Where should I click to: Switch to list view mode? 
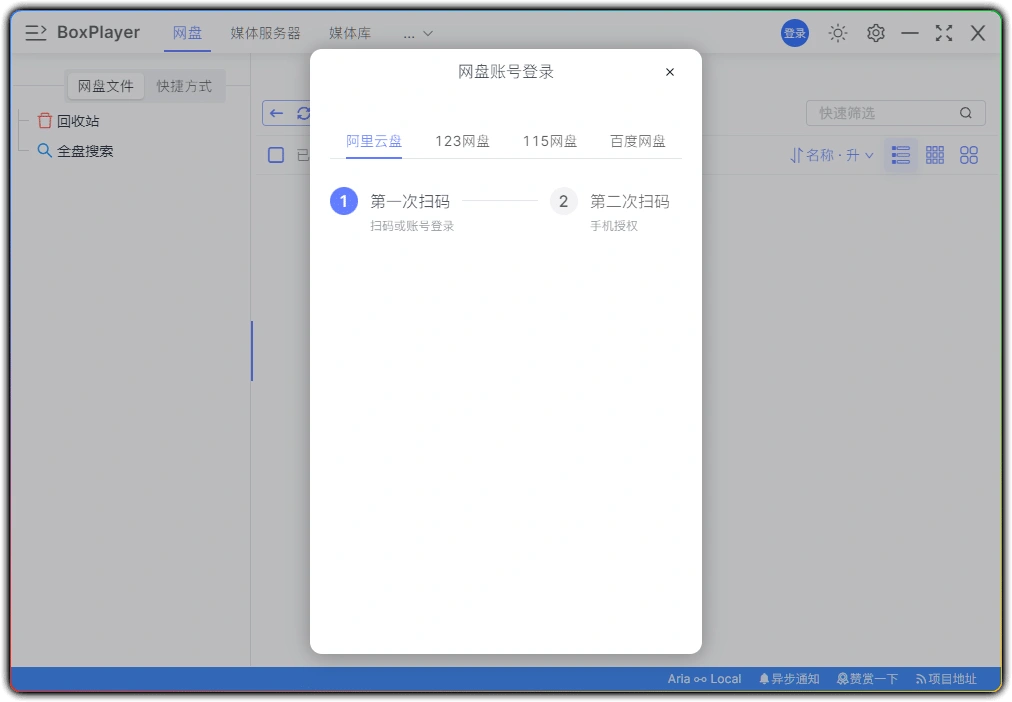pos(900,155)
